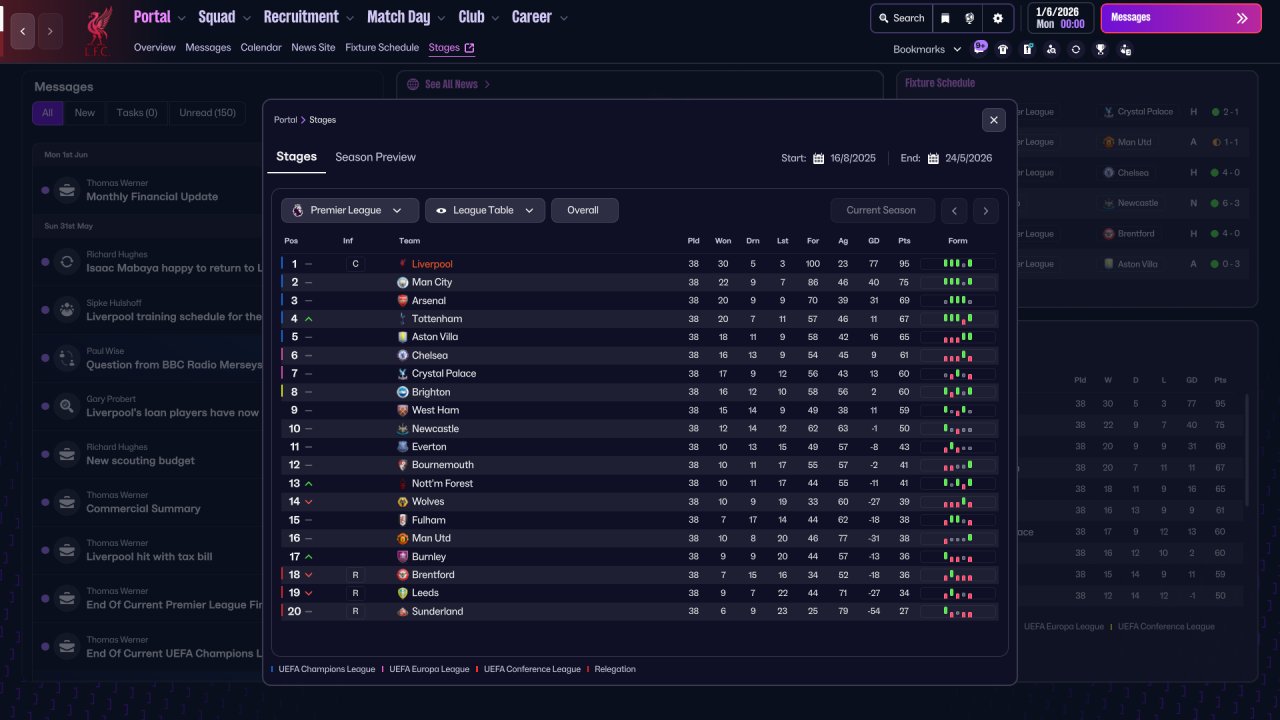Click the Brighton club badge
Image resolution: width=1280 pixels, height=720 pixels.
[x=402, y=392]
